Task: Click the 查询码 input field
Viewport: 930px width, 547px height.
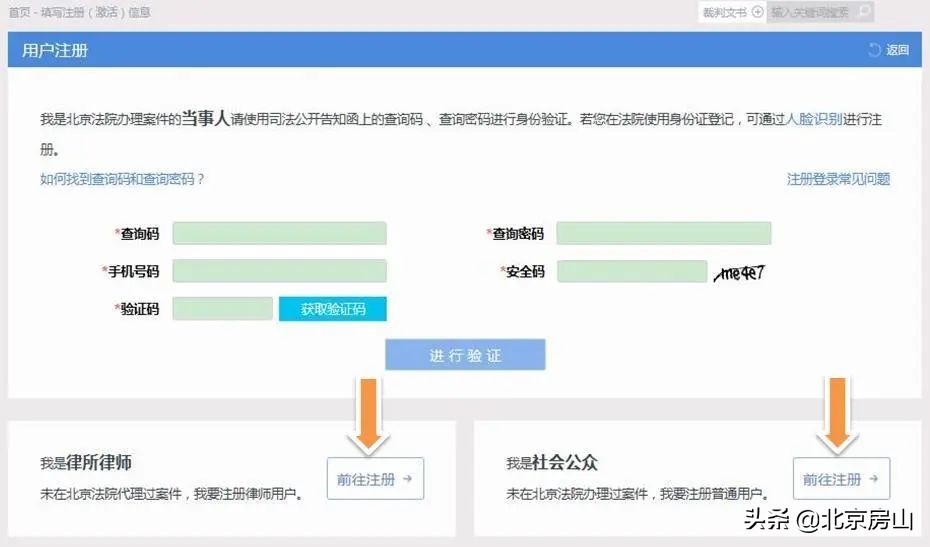Action: point(279,233)
